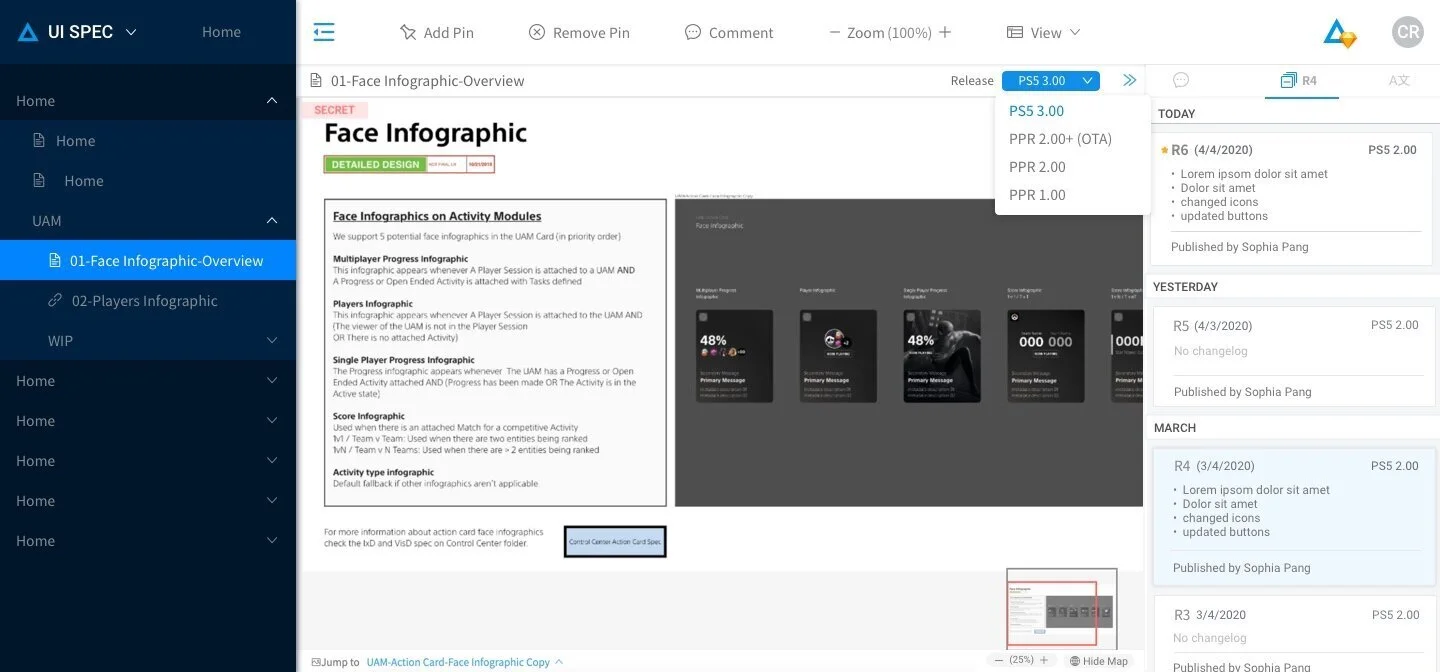Click the Sketch-style logo icon in the header

[1339, 33]
